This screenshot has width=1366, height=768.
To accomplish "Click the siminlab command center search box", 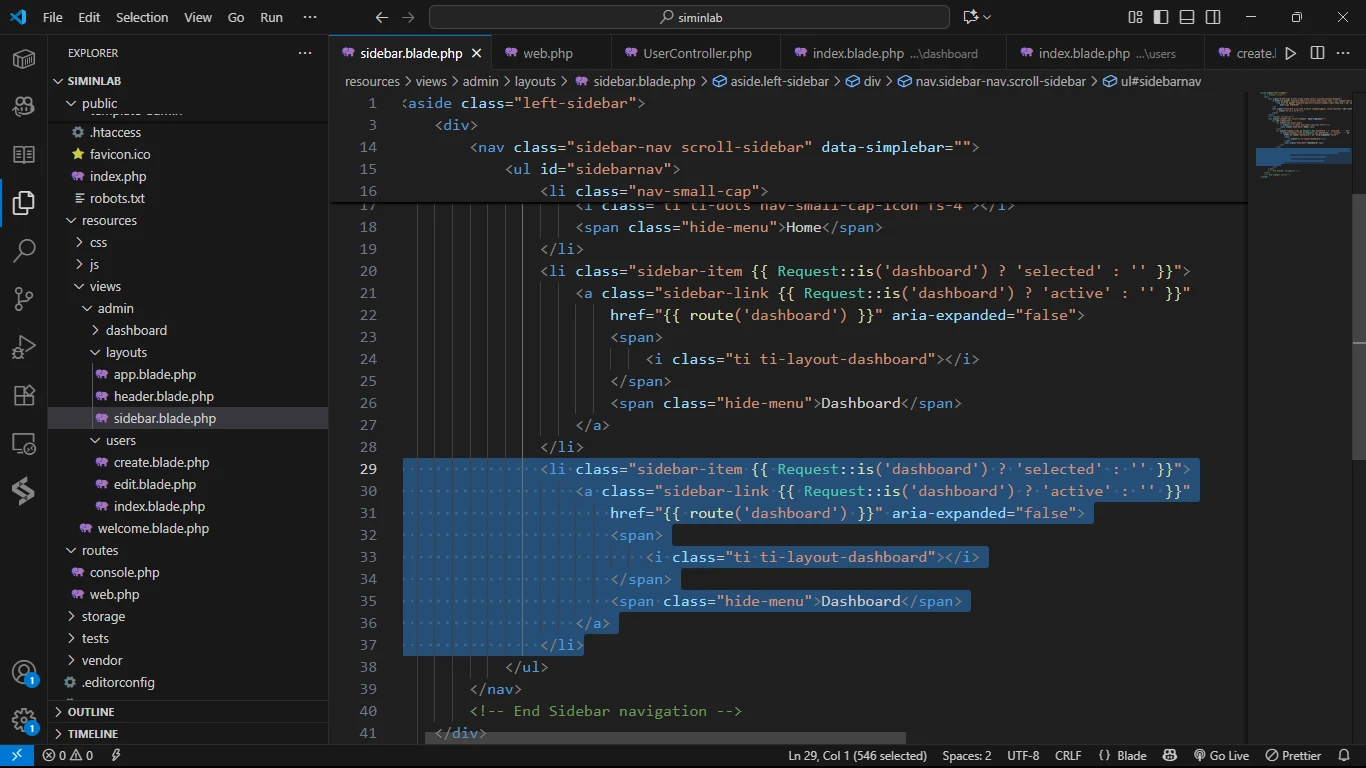I will [689, 17].
